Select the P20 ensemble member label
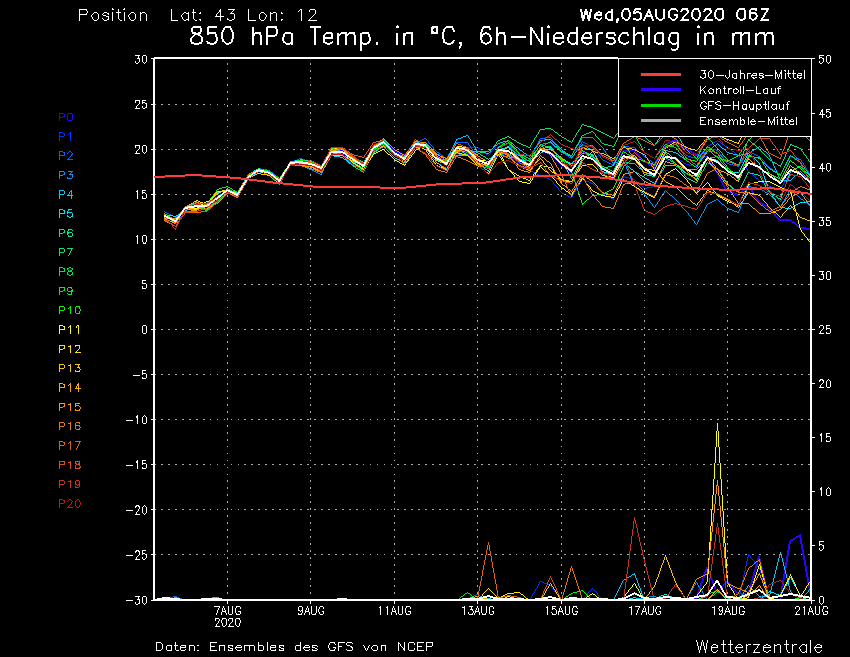 pos(69,503)
